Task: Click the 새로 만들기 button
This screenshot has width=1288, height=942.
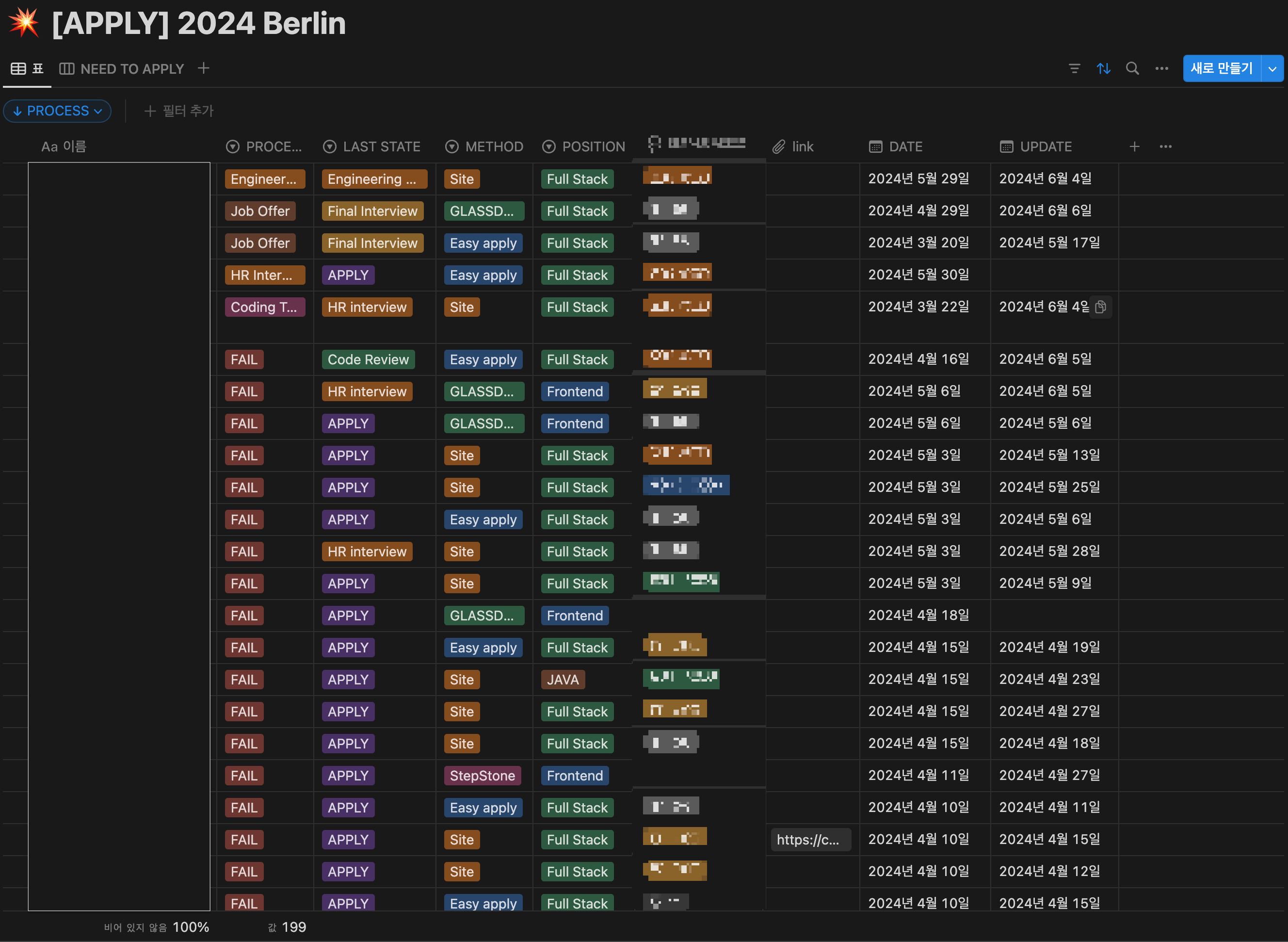Action: tap(1221, 68)
